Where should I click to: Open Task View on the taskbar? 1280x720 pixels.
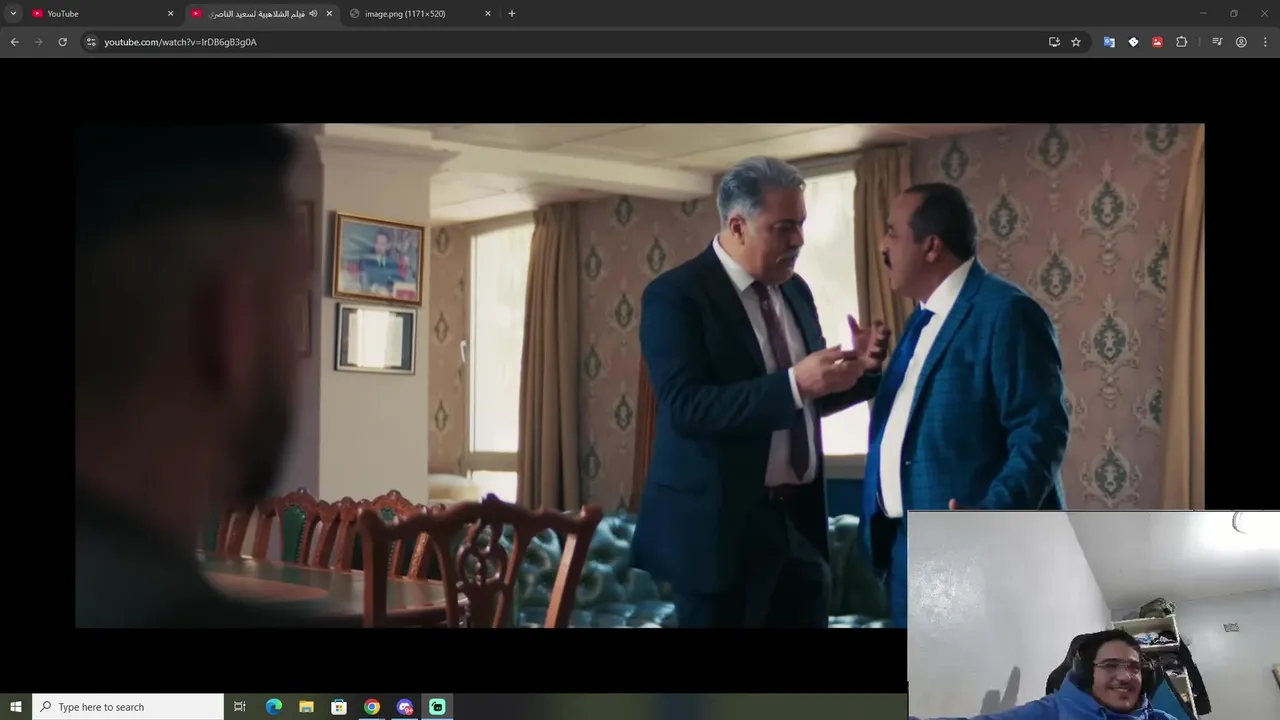[x=240, y=707]
